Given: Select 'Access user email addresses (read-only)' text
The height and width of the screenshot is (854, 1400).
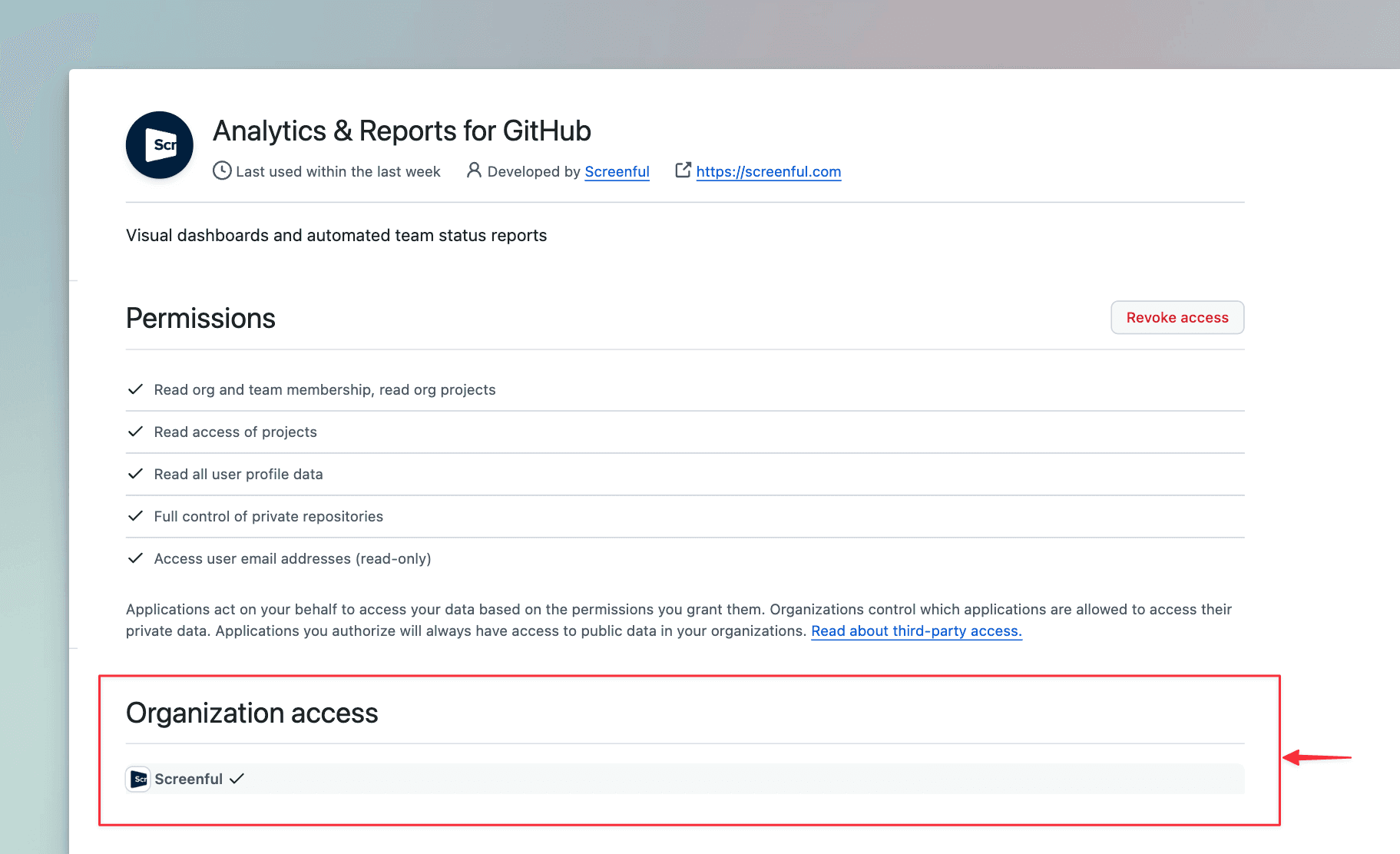Looking at the screenshot, I should click(x=293, y=558).
